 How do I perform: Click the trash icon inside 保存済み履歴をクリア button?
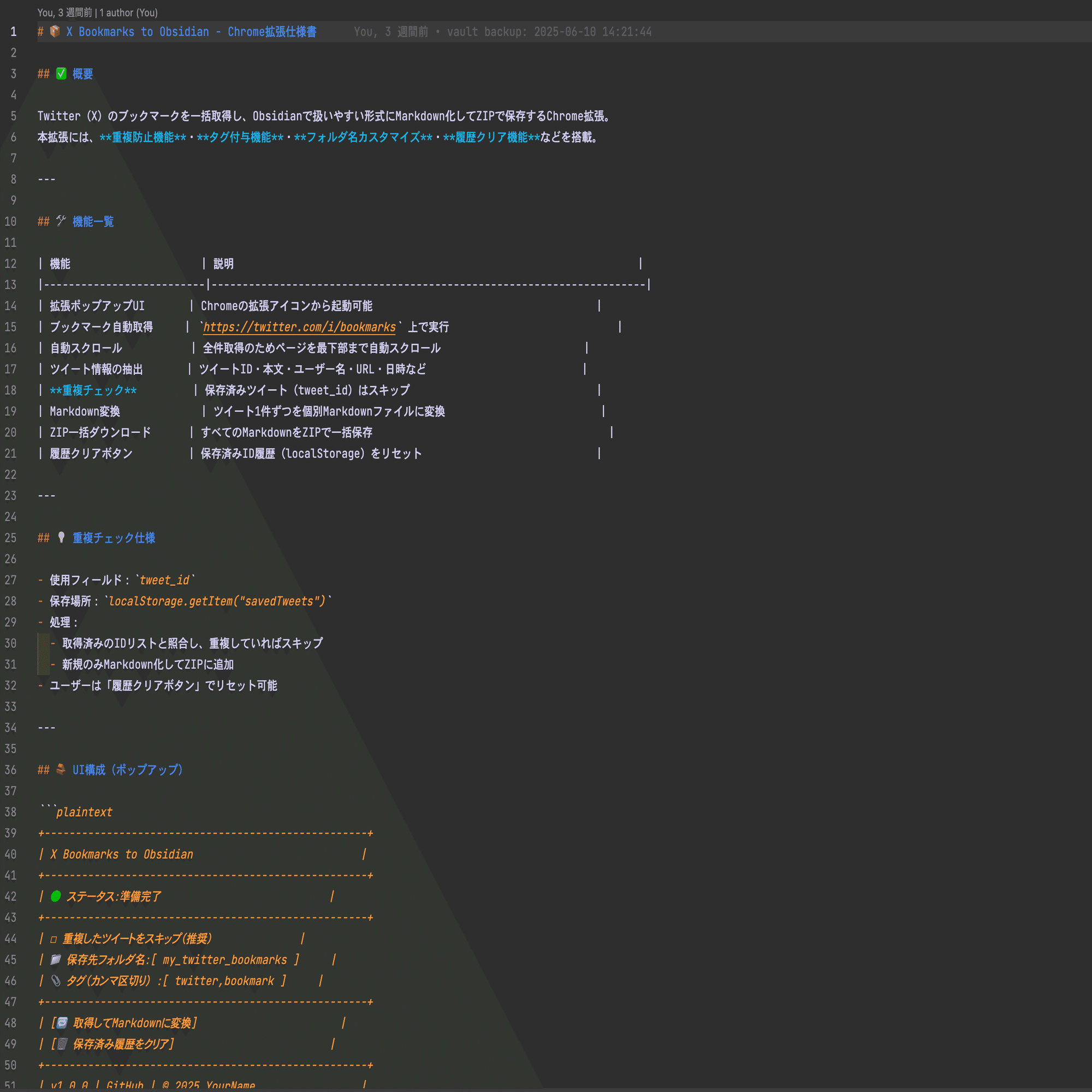(x=62, y=1044)
